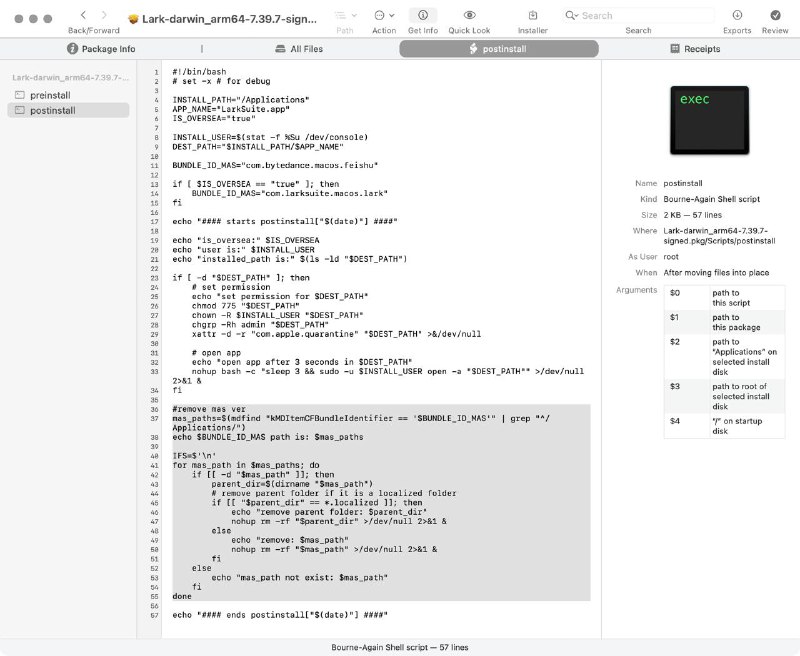800x656 pixels.
Task: Select the postinstall tab
Action: (x=498, y=49)
